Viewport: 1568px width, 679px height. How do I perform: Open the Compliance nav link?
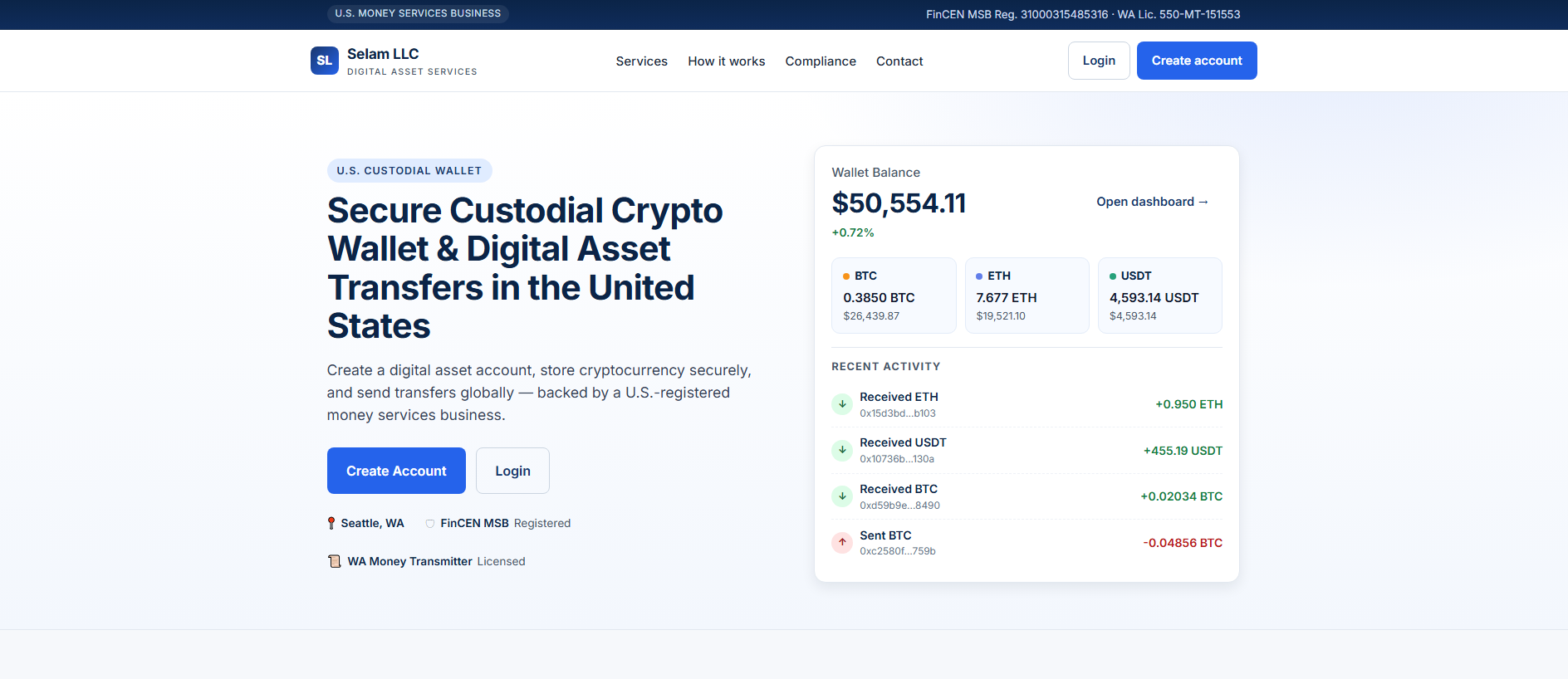click(x=821, y=61)
